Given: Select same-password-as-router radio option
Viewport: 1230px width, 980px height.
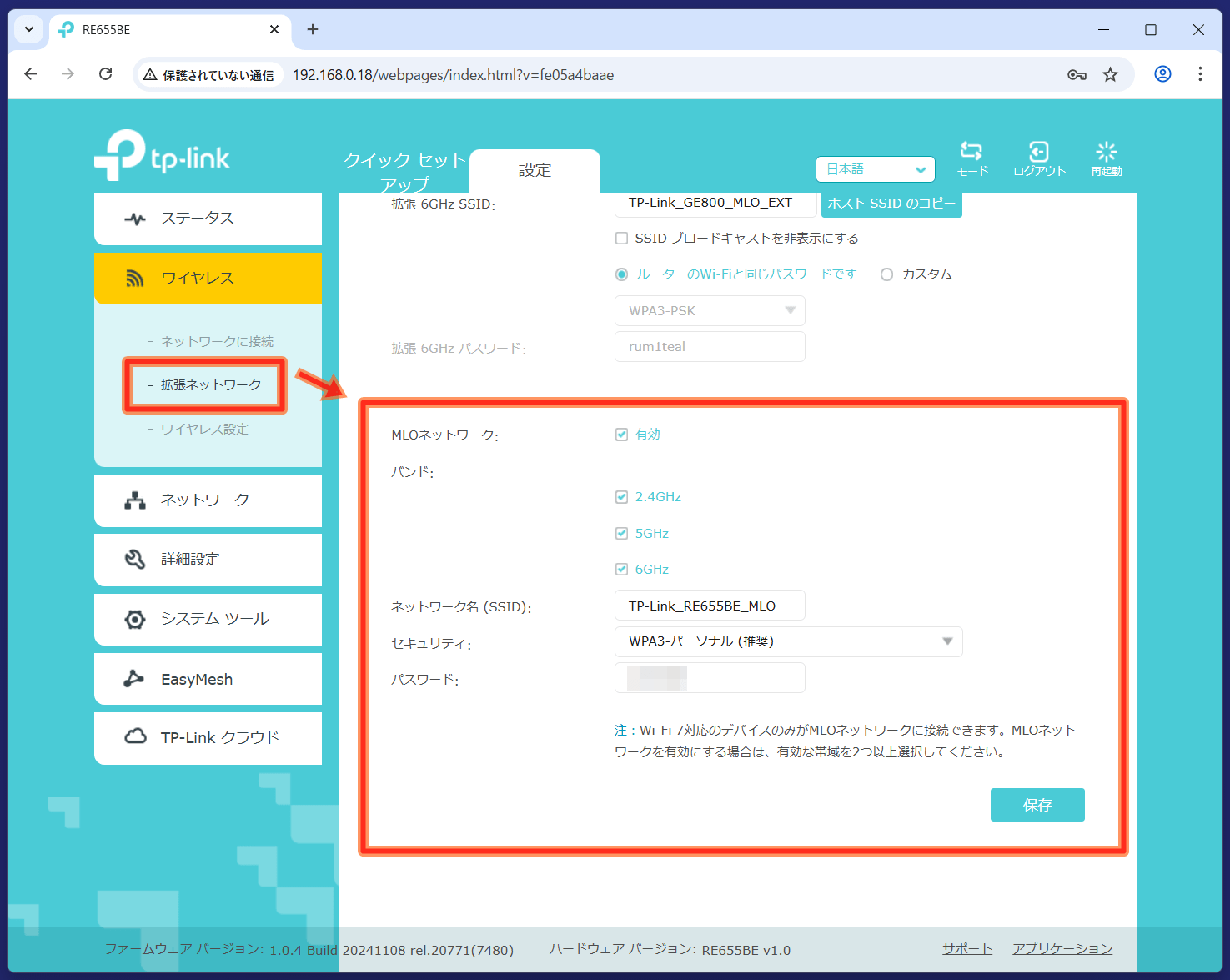Looking at the screenshot, I should [x=621, y=274].
